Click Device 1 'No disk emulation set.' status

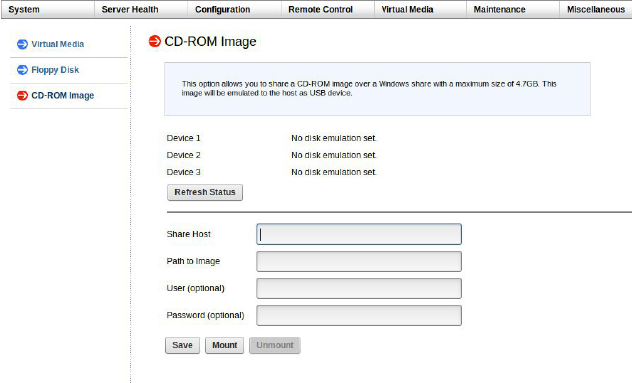(x=334, y=138)
